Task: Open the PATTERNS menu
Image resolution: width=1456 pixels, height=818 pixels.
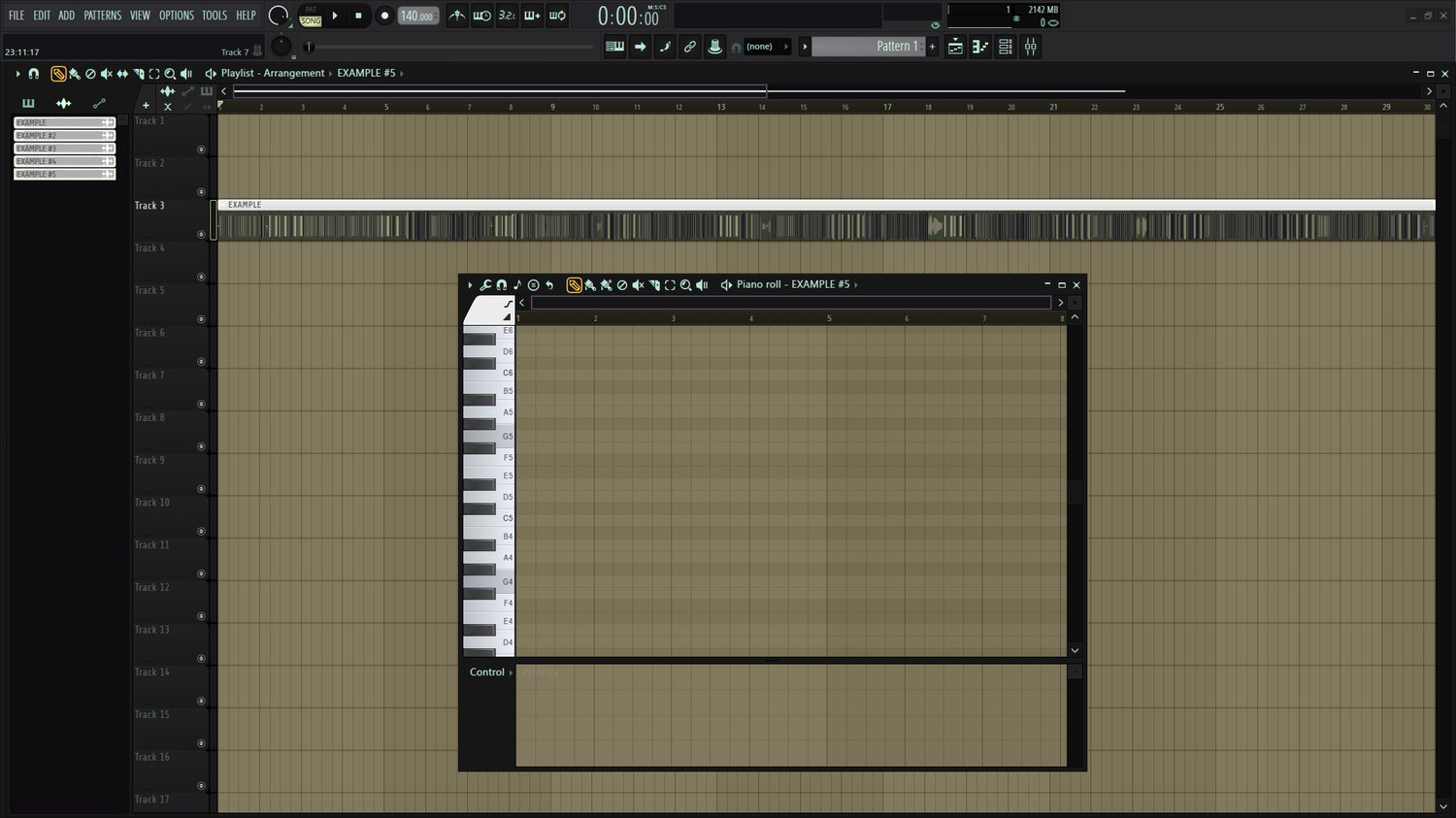Action: point(103,16)
